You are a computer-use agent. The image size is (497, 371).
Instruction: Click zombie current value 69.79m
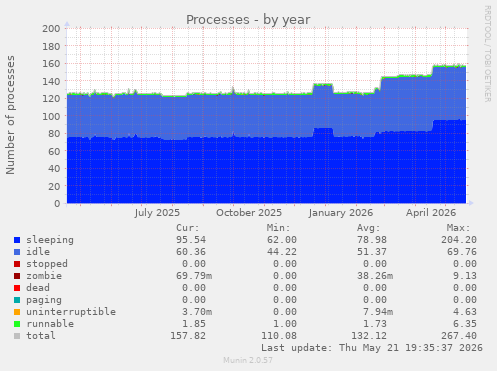click(x=194, y=276)
